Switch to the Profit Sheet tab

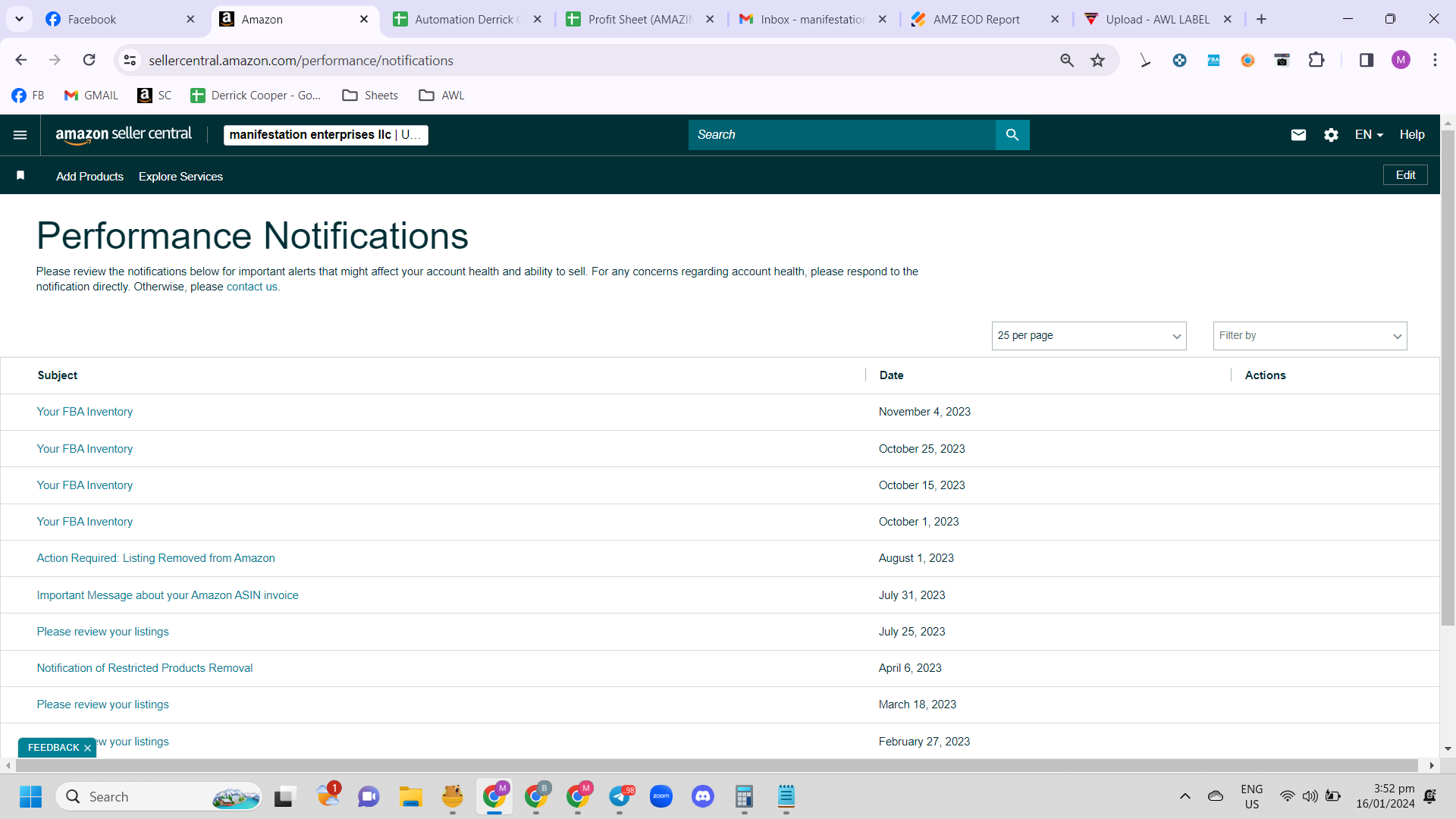641,19
